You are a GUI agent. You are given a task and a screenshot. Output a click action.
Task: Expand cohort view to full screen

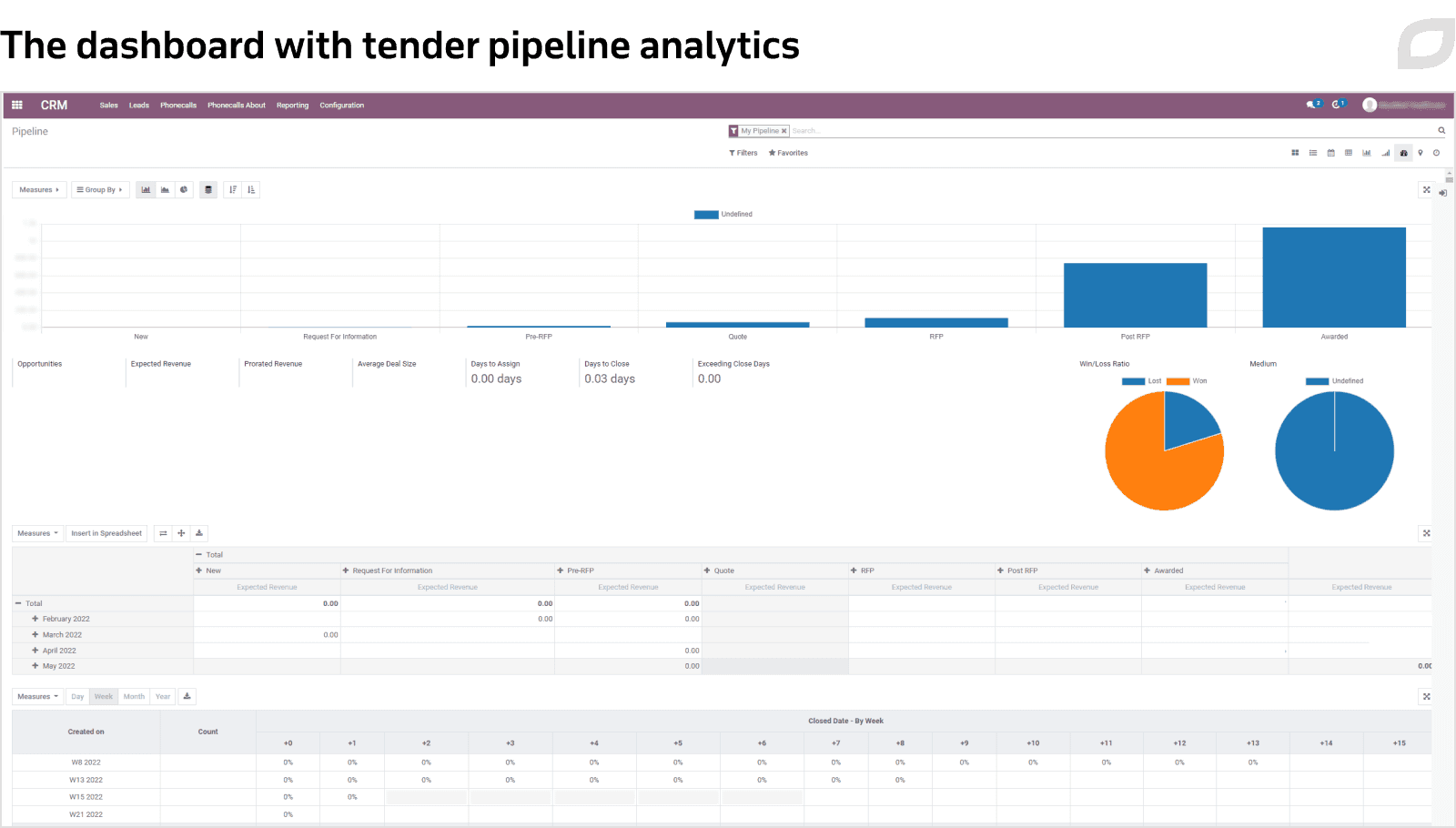click(1427, 697)
